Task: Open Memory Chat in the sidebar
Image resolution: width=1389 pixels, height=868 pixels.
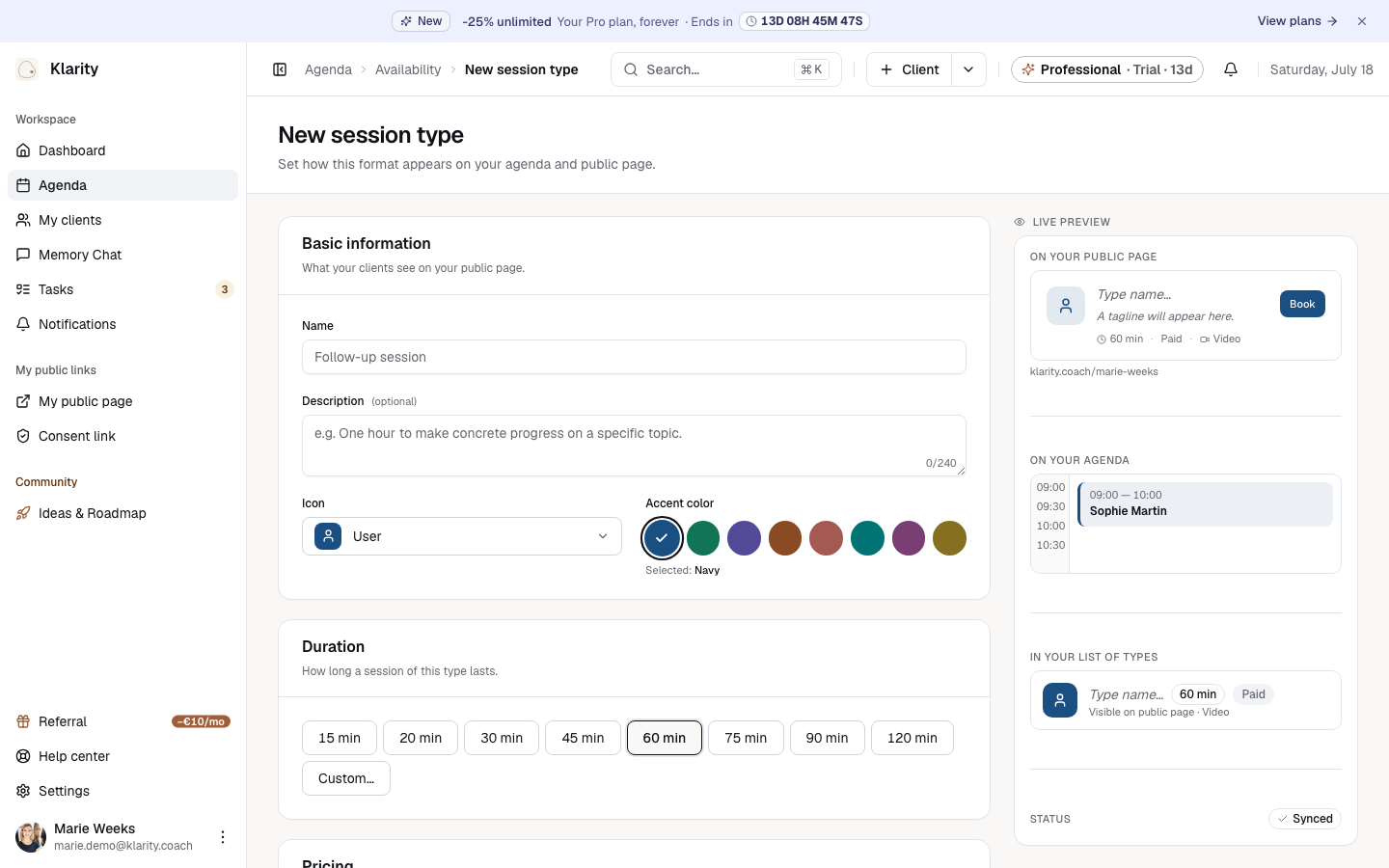Action: [x=123, y=255]
